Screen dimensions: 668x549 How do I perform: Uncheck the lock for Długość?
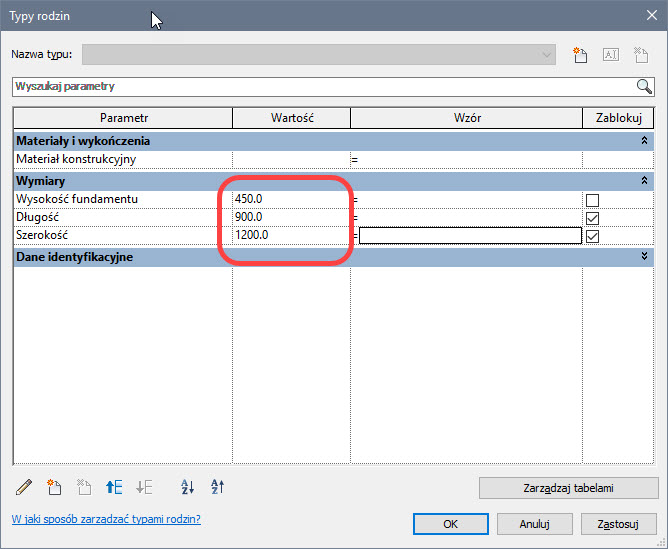pos(592,218)
